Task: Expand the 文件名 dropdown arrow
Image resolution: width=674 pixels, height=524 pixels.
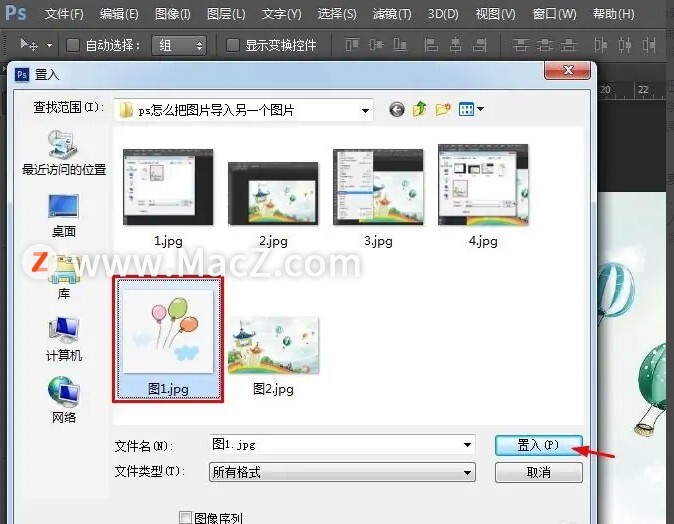Action: click(x=467, y=445)
